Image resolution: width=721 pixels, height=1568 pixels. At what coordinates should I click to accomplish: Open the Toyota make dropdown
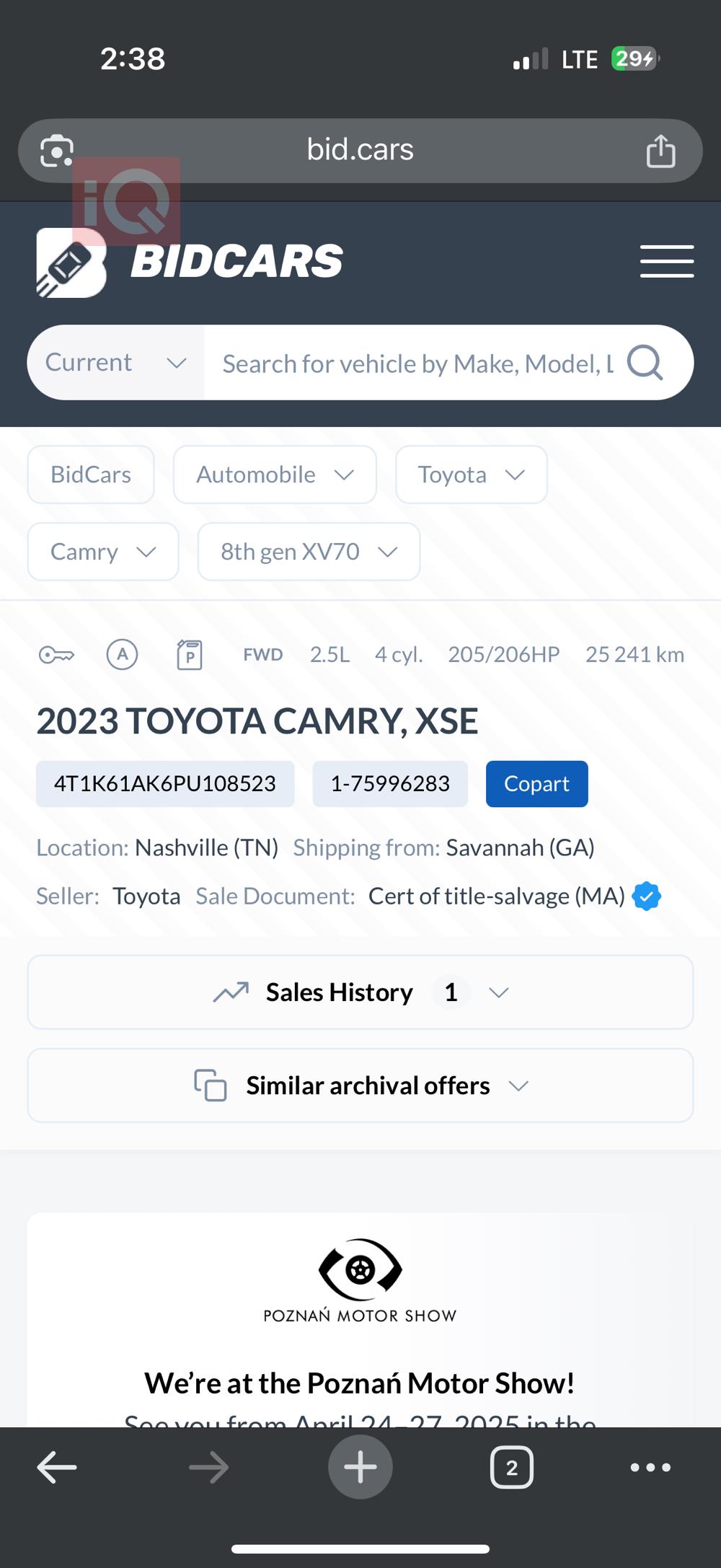[472, 475]
